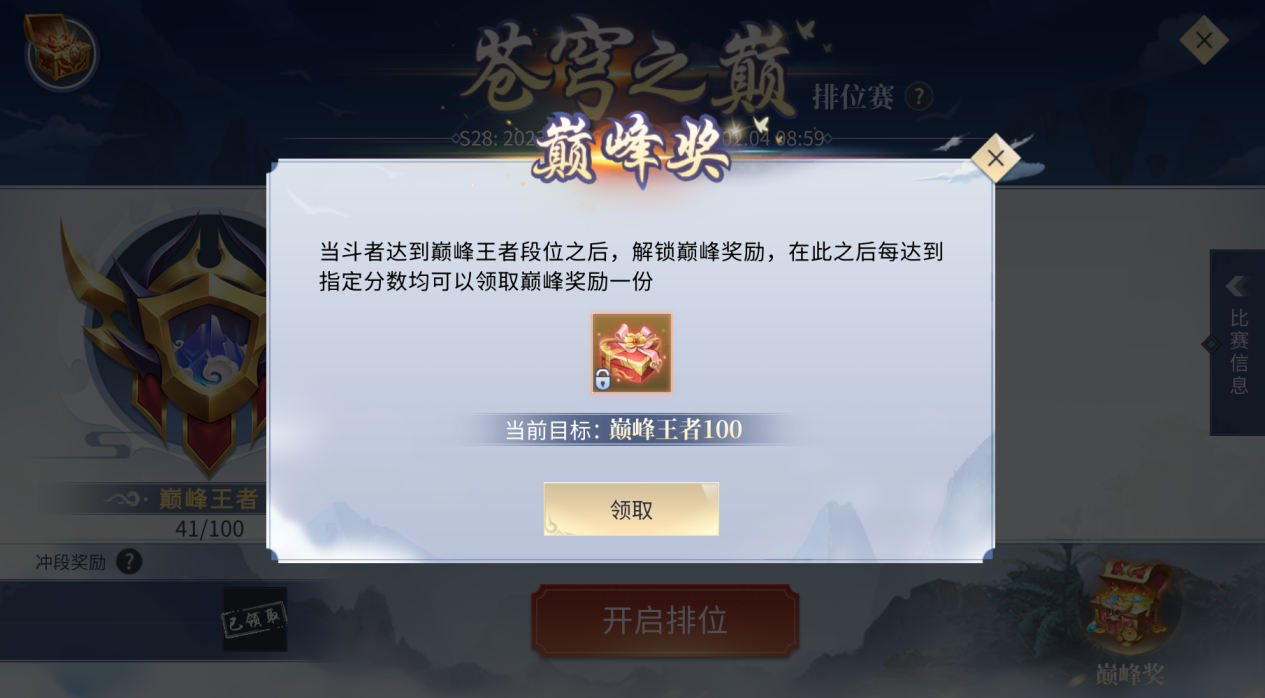Click the chevron arrow on 比赛信息 tab
This screenshot has width=1265, height=698.
tap(1237, 287)
